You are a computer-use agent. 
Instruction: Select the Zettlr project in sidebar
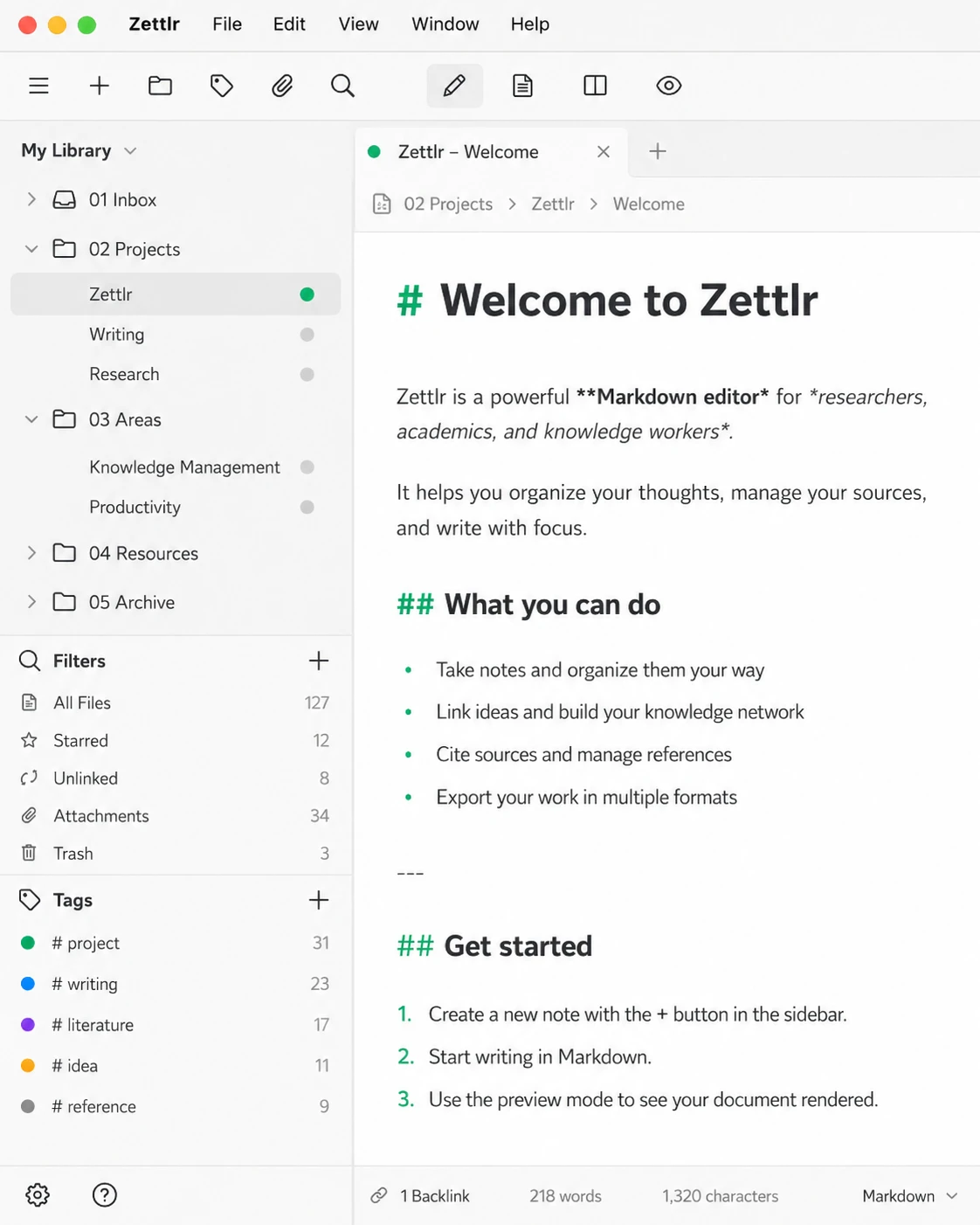tap(176, 294)
